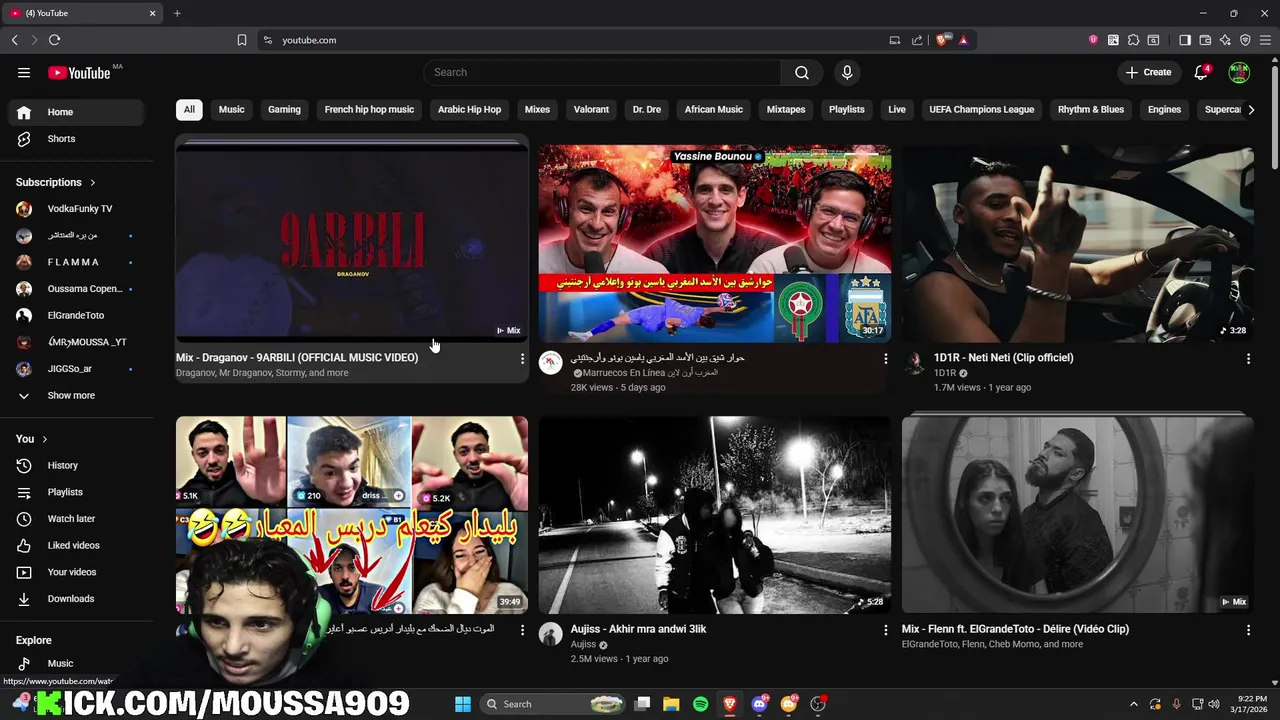Open Brave Leo AI sparkle icon
The image size is (1280, 720).
1225,40
